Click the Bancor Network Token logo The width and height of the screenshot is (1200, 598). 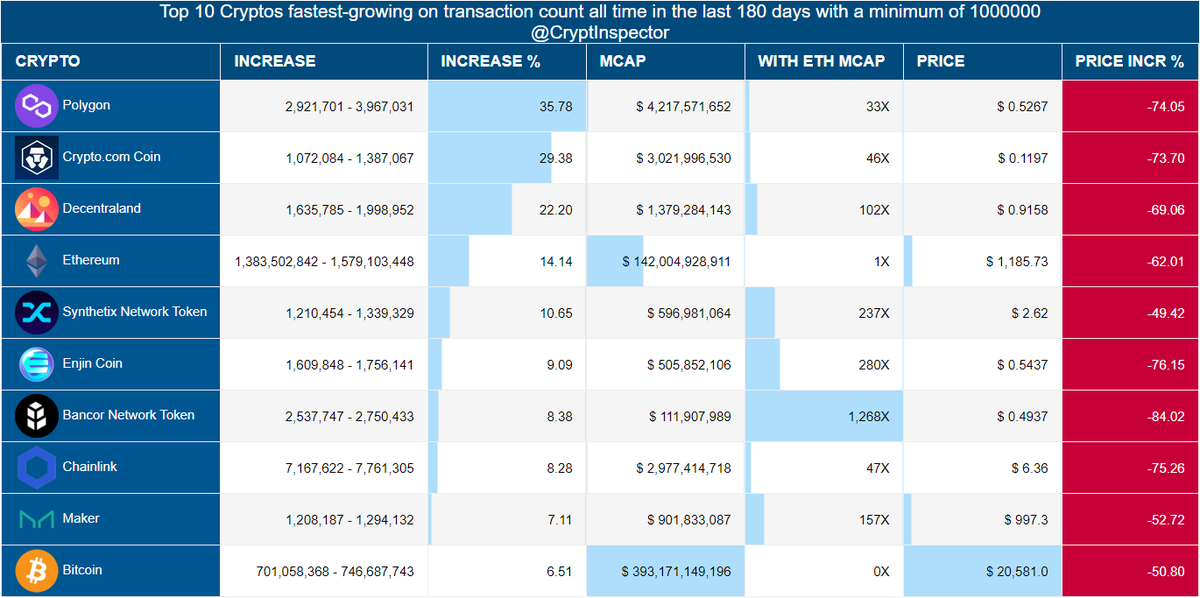[37, 416]
